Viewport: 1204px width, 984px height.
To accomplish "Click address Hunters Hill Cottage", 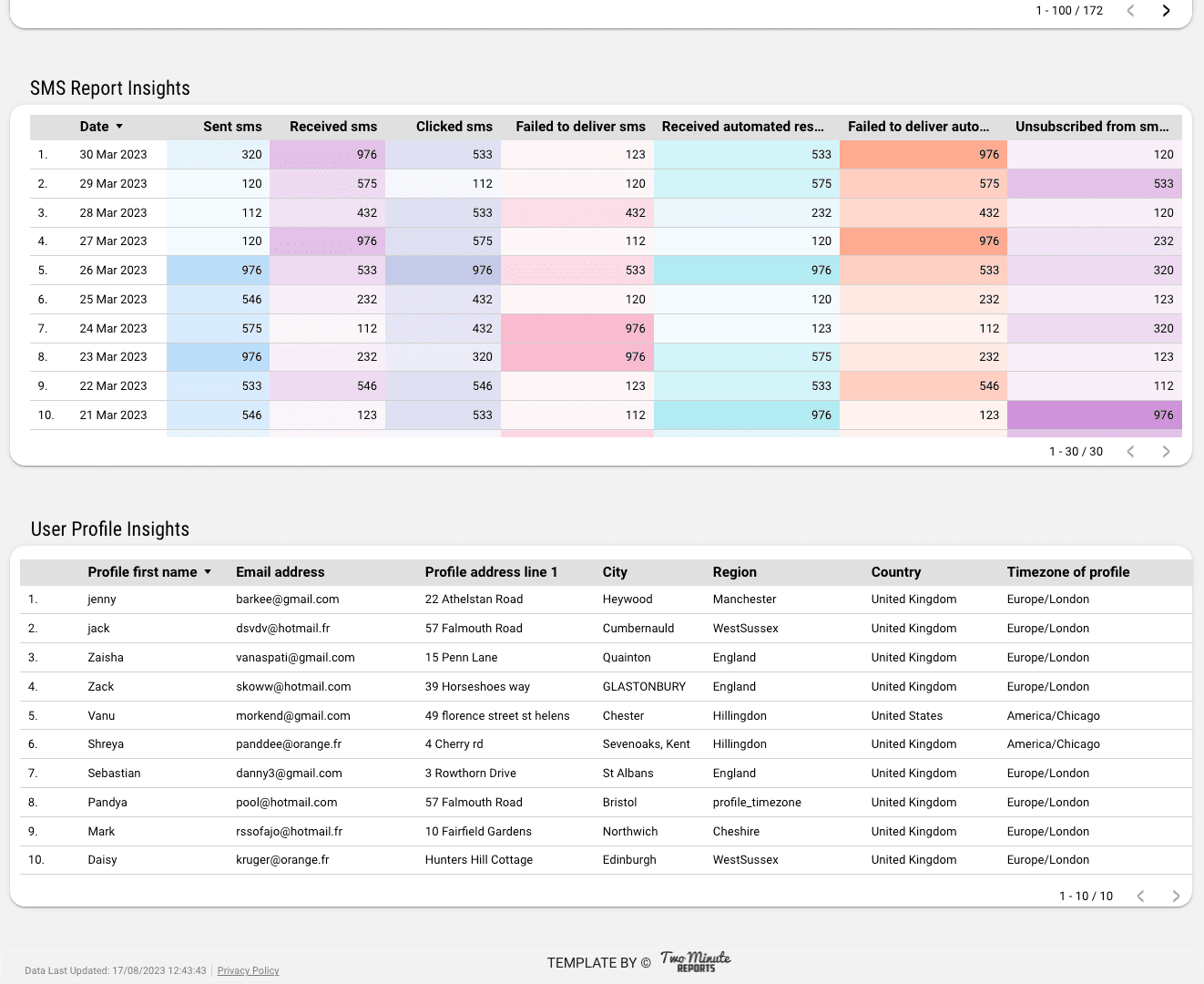I will (479, 860).
